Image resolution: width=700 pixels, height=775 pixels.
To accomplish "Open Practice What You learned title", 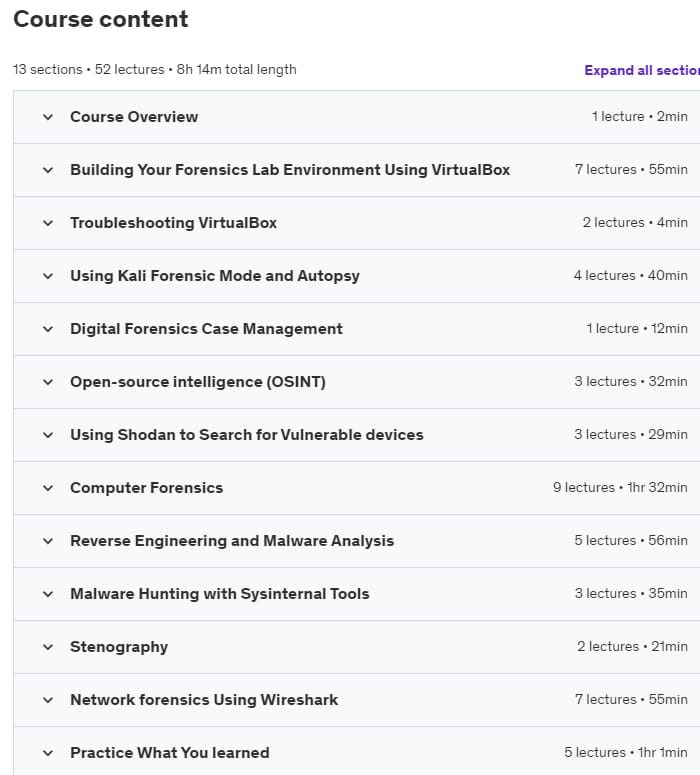I will click(x=170, y=753).
